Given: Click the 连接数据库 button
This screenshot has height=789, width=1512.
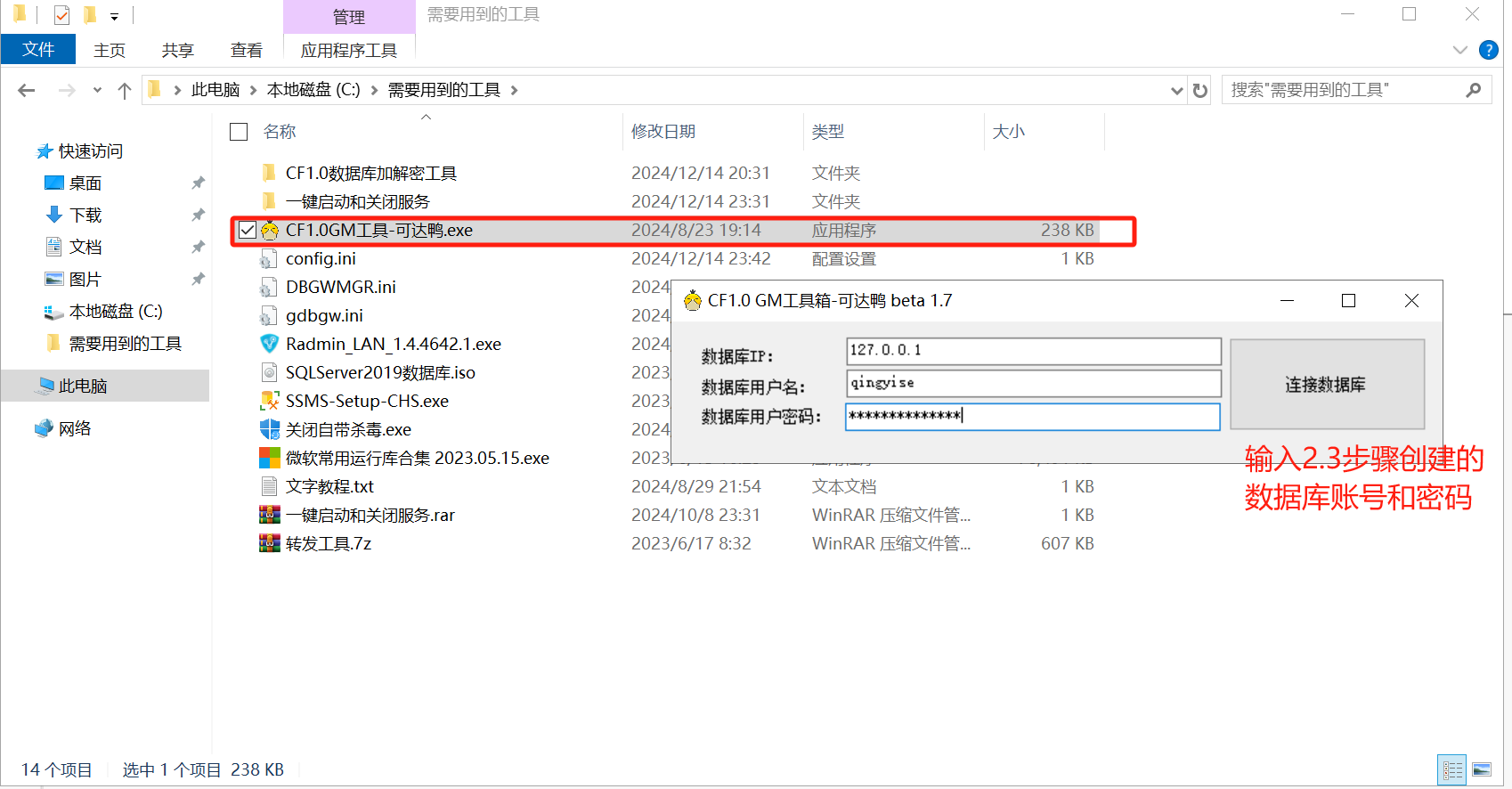Looking at the screenshot, I should click(1326, 385).
